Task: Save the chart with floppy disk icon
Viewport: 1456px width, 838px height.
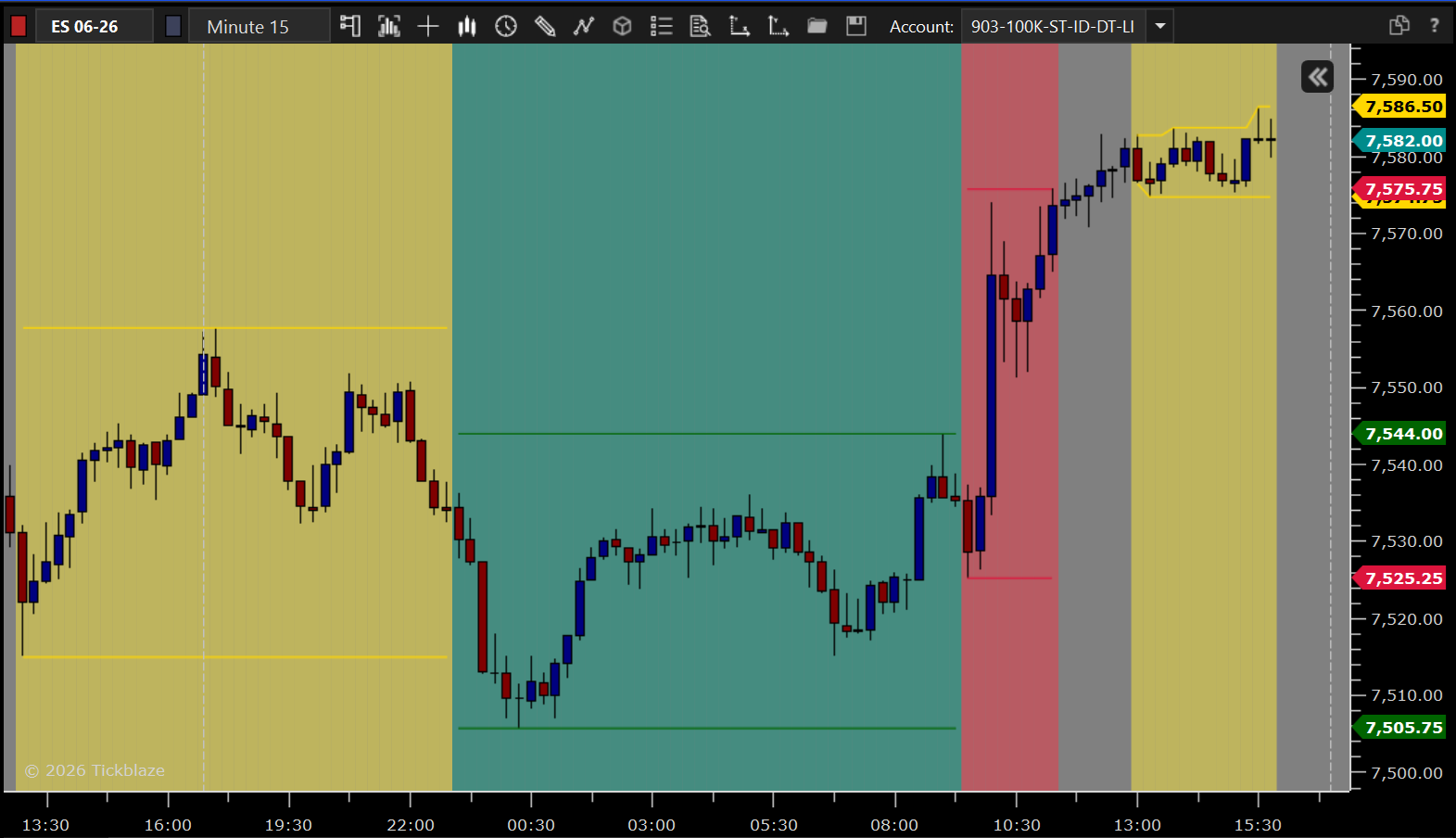Action: (x=856, y=26)
